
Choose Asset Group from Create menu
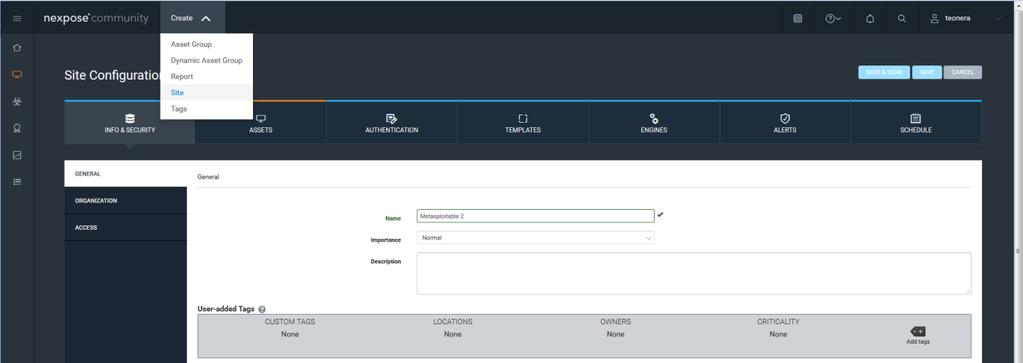pos(206,44)
